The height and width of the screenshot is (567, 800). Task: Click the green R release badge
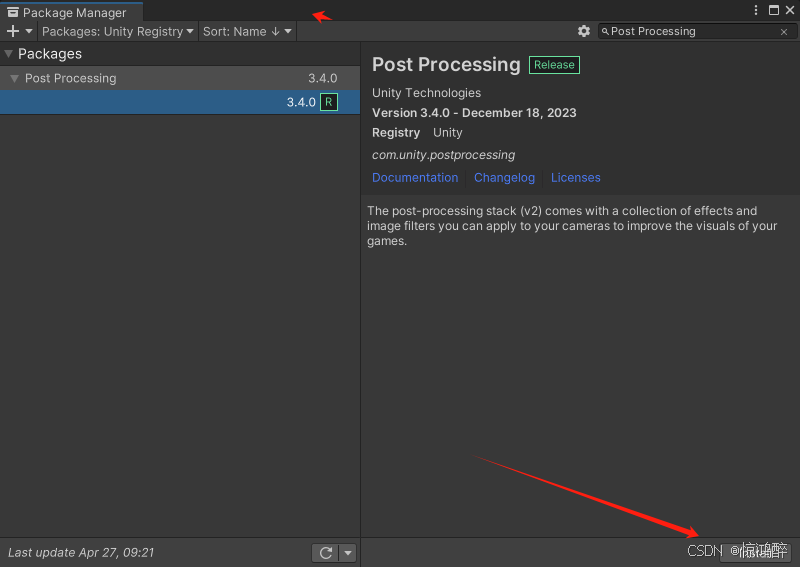pos(329,102)
